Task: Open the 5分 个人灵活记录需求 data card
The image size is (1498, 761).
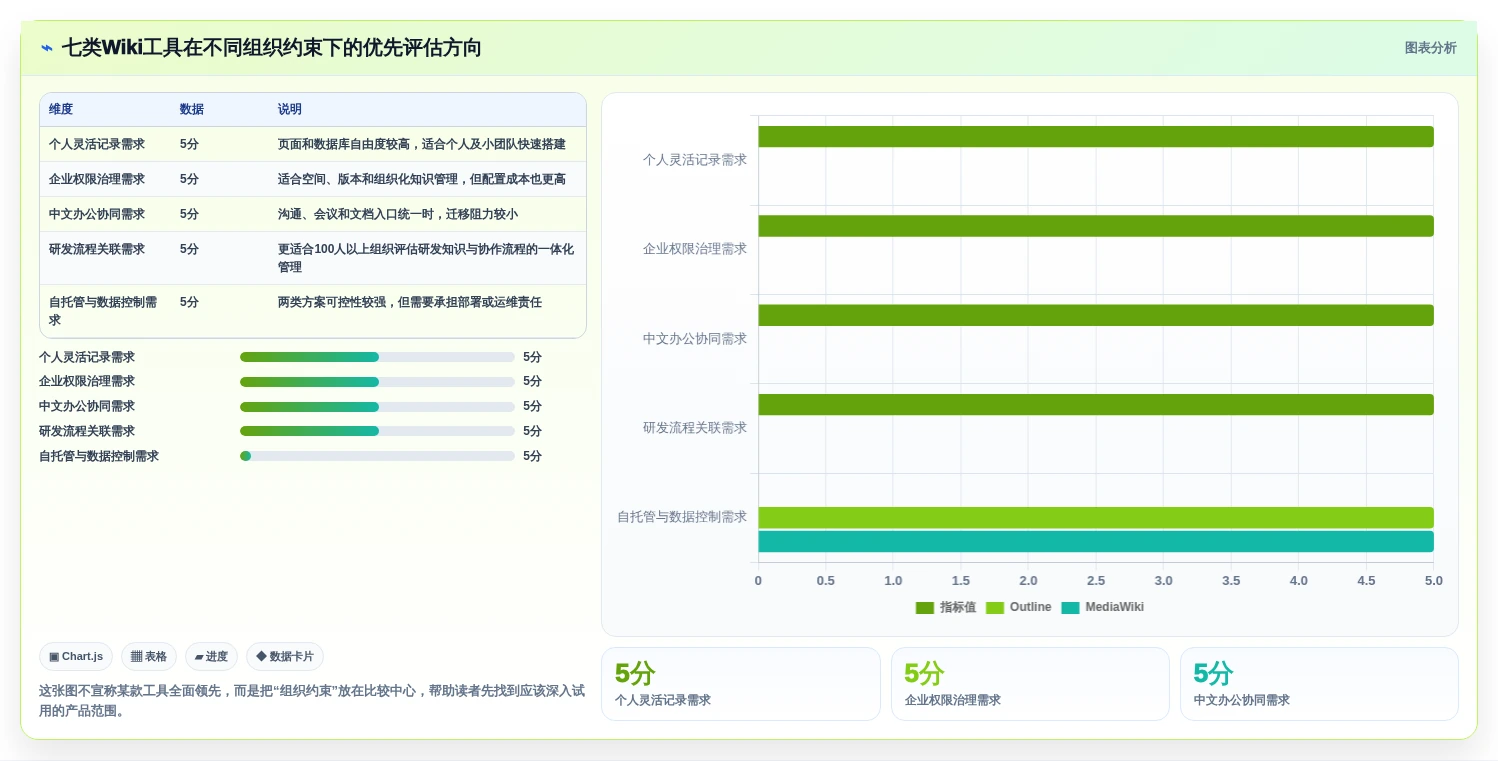Action: click(x=741, y=684)
